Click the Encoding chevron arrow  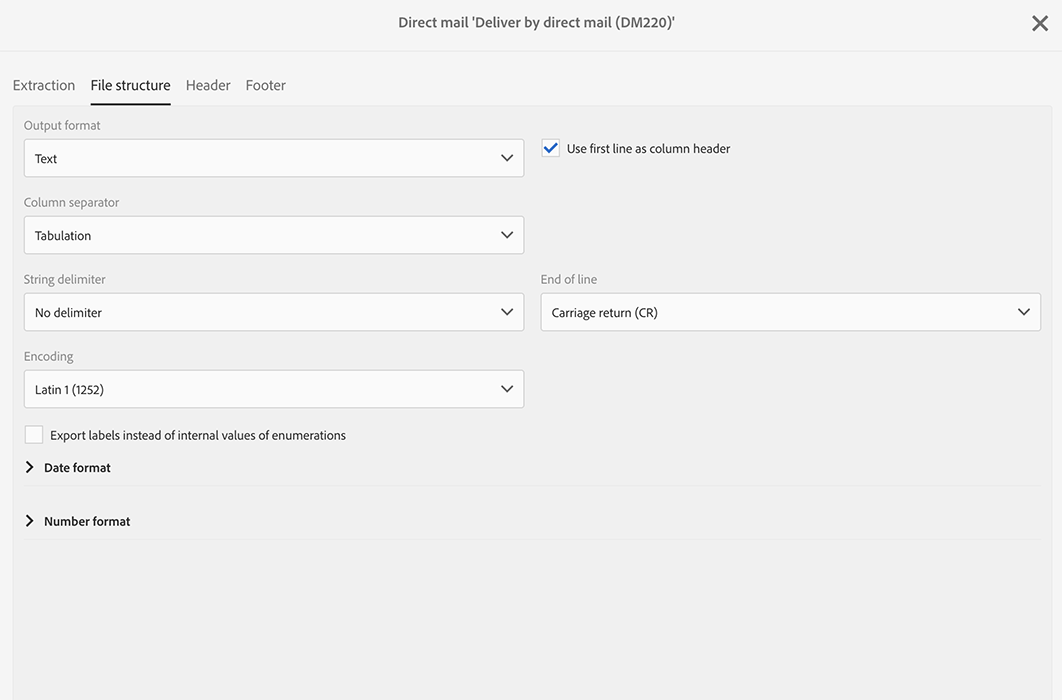point(507,390)
